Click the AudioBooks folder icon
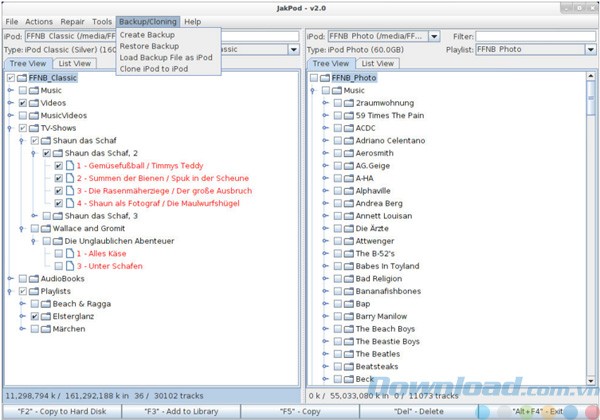Image resolution: width=600 pixels, height=420 pixels. pyautogui.click(x=33, y=278)
